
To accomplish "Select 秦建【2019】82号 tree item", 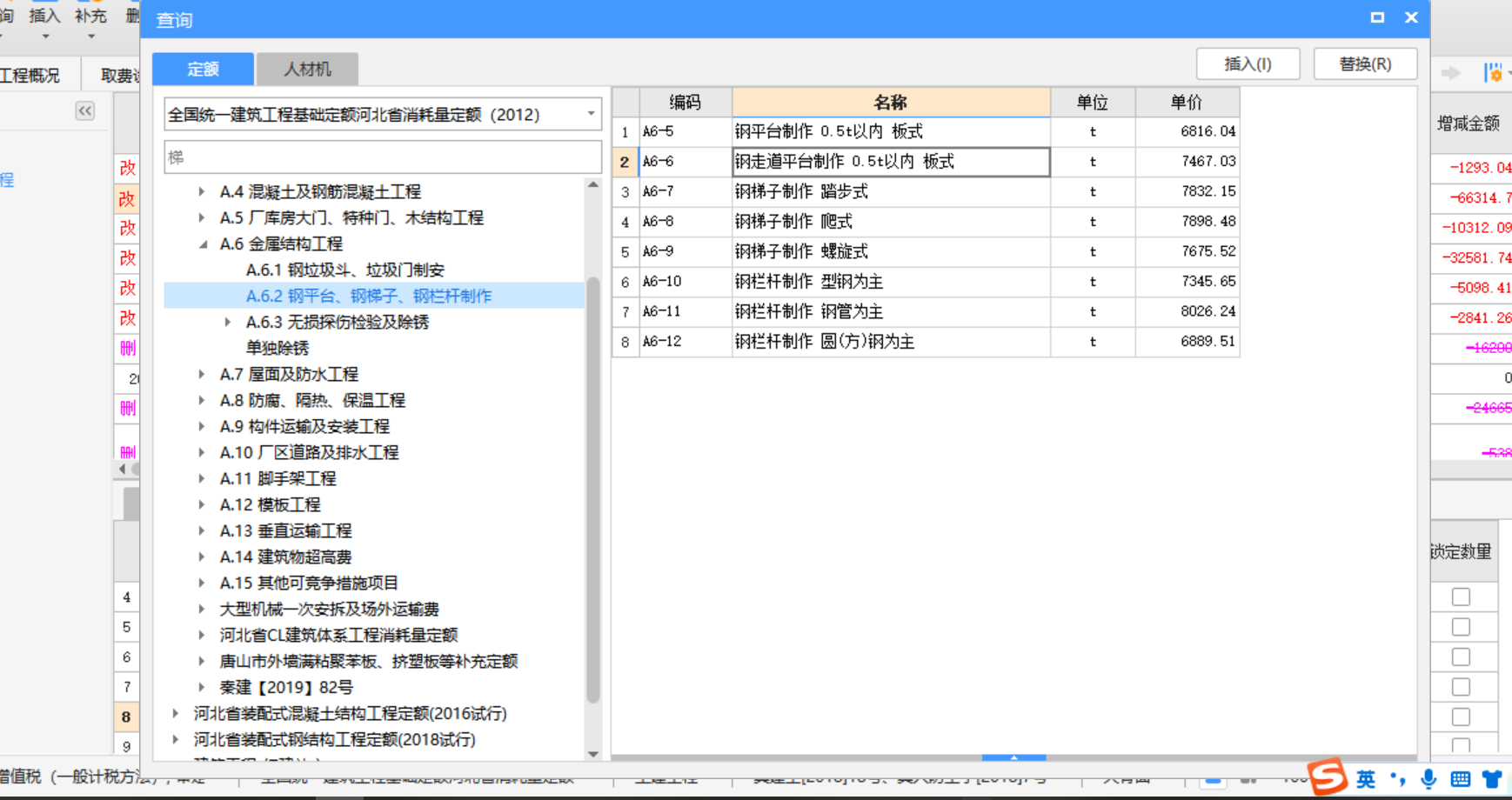I will tap(286, 687).
